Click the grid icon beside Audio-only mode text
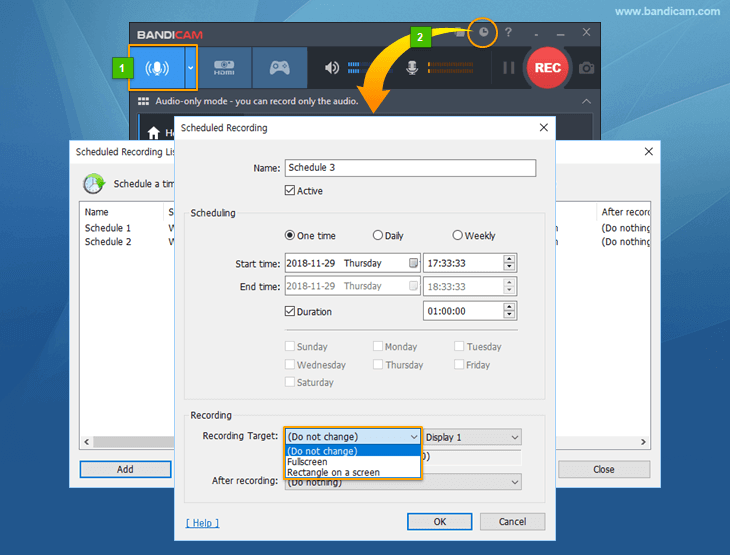This screenshot has height=555, width=730. tap(143, 101)
